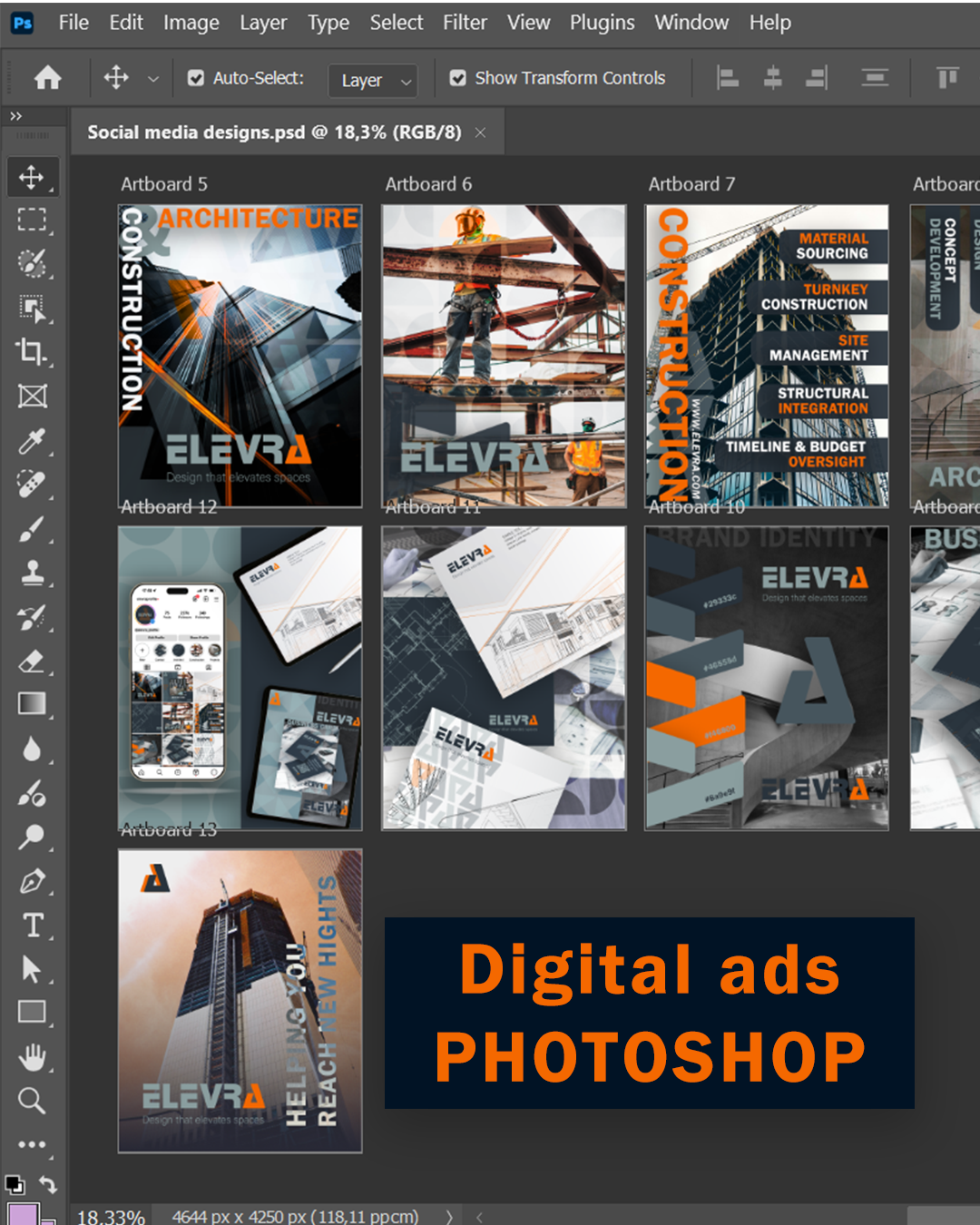Click the zoom percentage field 18,33%
This screenshot has height=1225, width=980.
111,1216
